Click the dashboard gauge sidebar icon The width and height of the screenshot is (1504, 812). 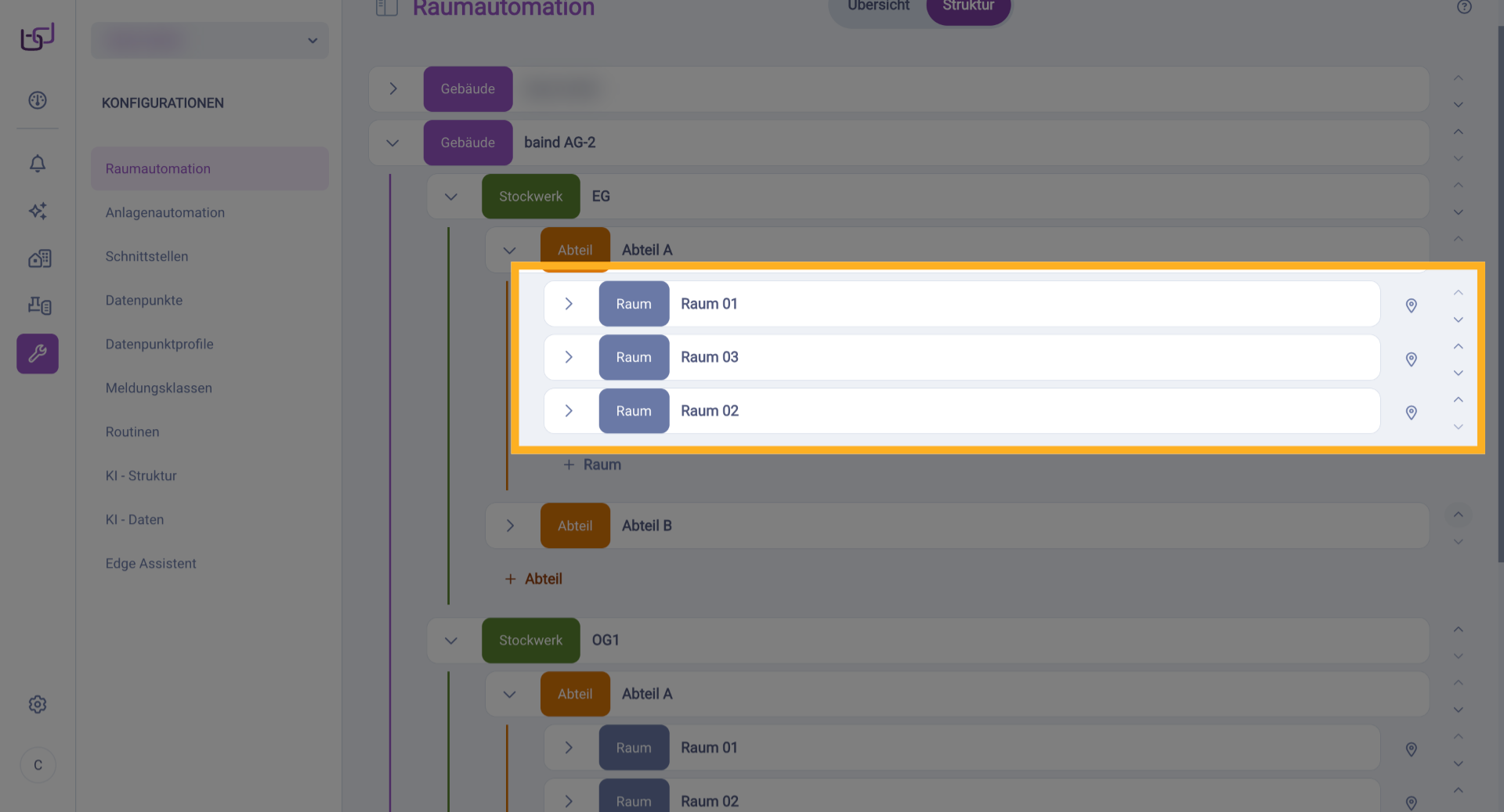(38, 100)
